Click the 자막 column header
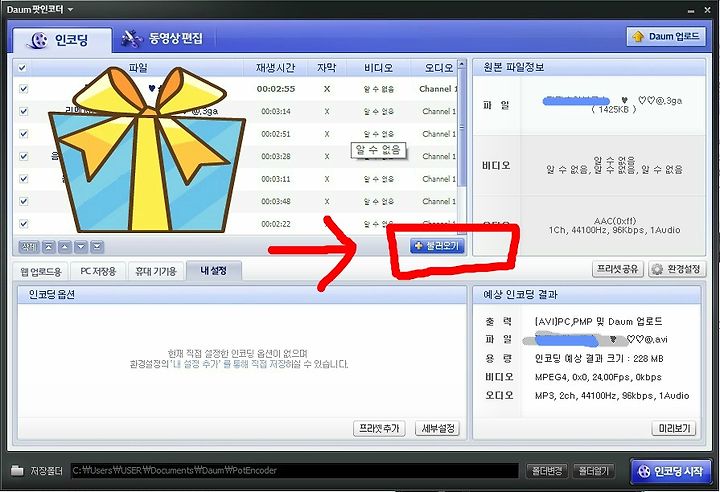Screen dimensions: 720x492 click(326, 68)
